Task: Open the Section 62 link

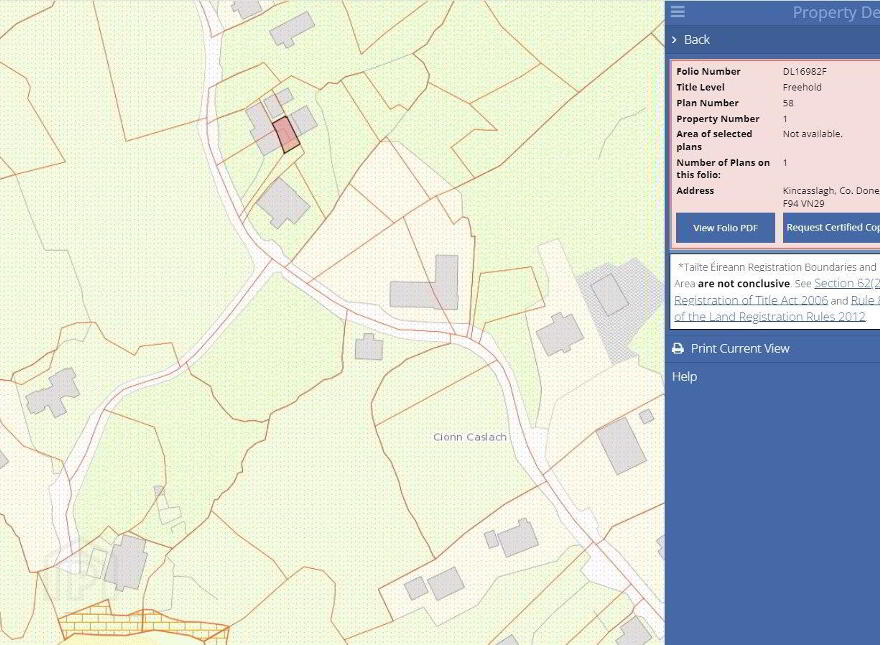Action: [x=847, y=283]
